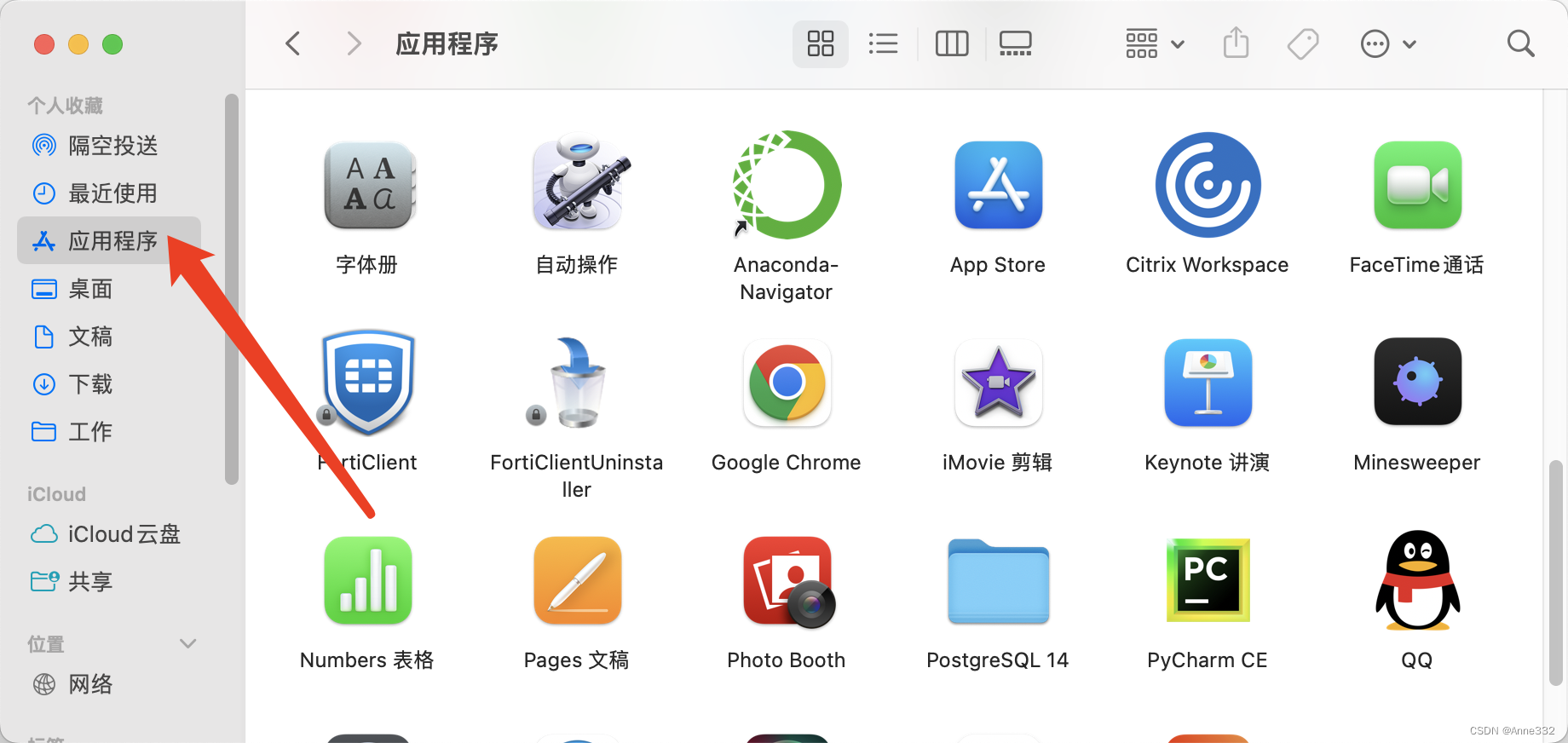This screenshot has height=743, width=1568.
Task: Click the iCloud sidebar section header
Action: [56, 494]
